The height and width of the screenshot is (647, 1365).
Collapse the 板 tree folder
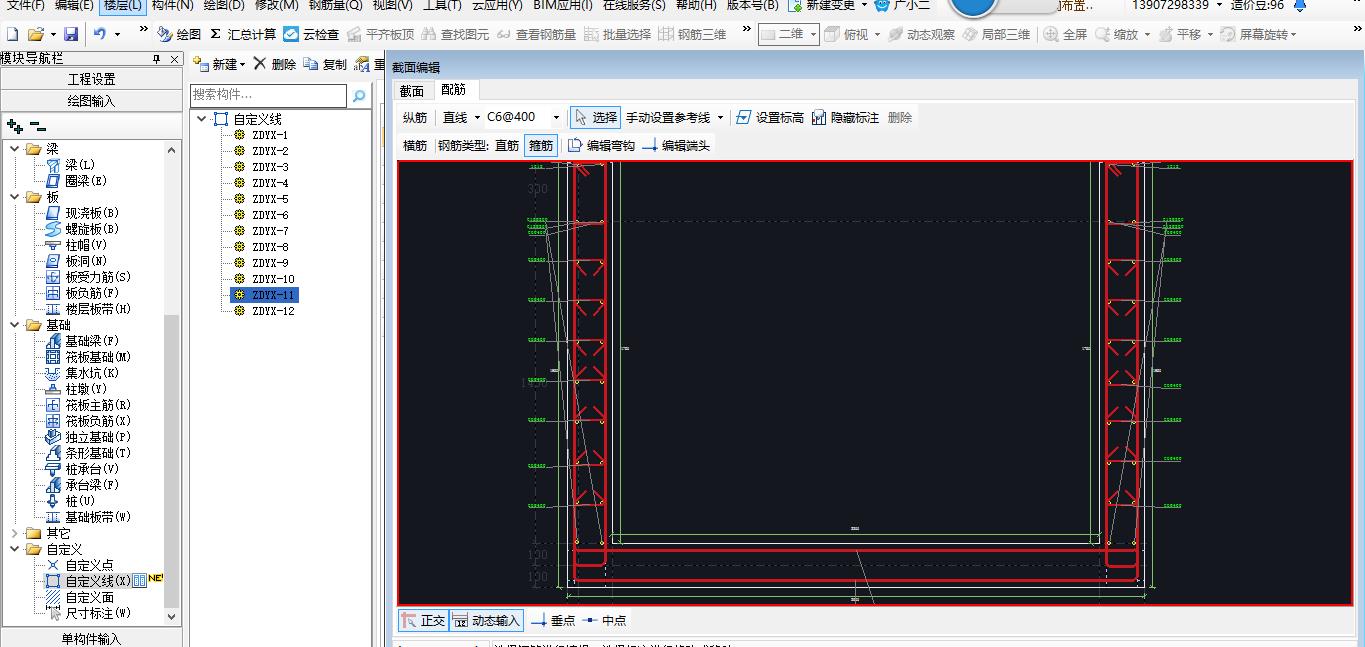pos(15,197)
